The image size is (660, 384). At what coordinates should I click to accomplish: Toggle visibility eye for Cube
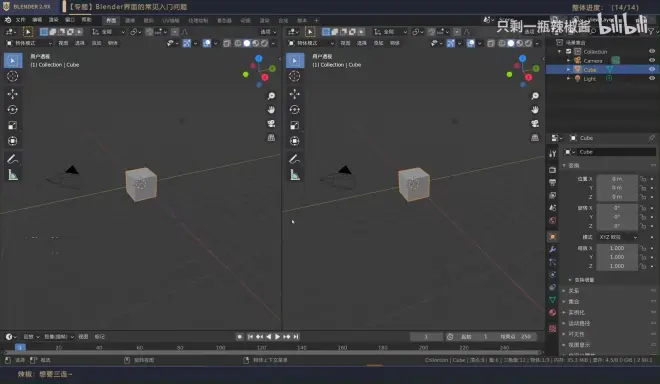(652, 69)
